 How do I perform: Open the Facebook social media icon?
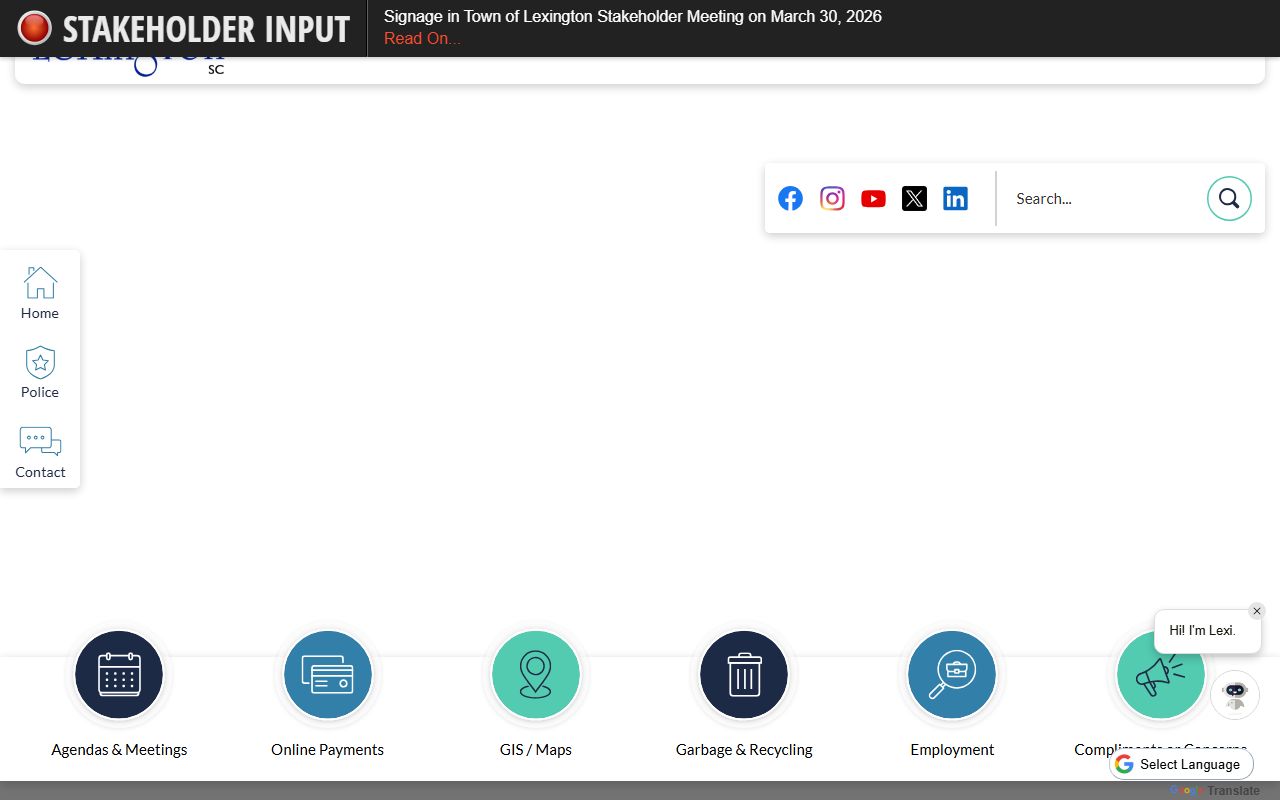(790, 198)
